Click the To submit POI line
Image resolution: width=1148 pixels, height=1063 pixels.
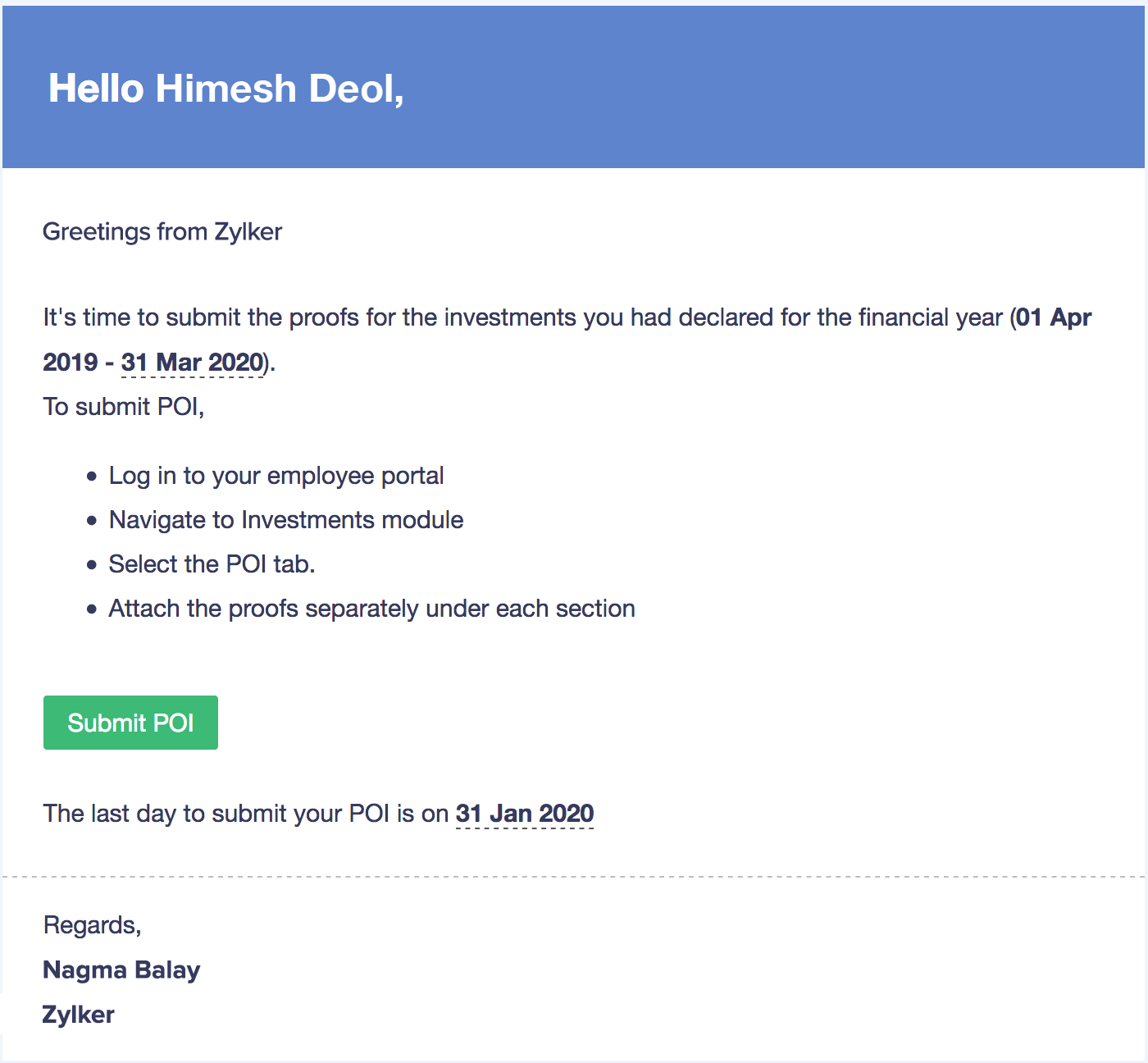tap(123, 407)
